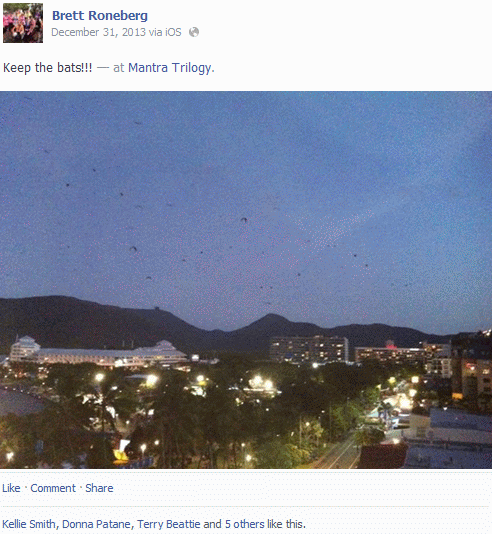Viewport: 492px width, 534px height.
Task: Click the lit apartment block in the photo
Action: pos(309,349)
